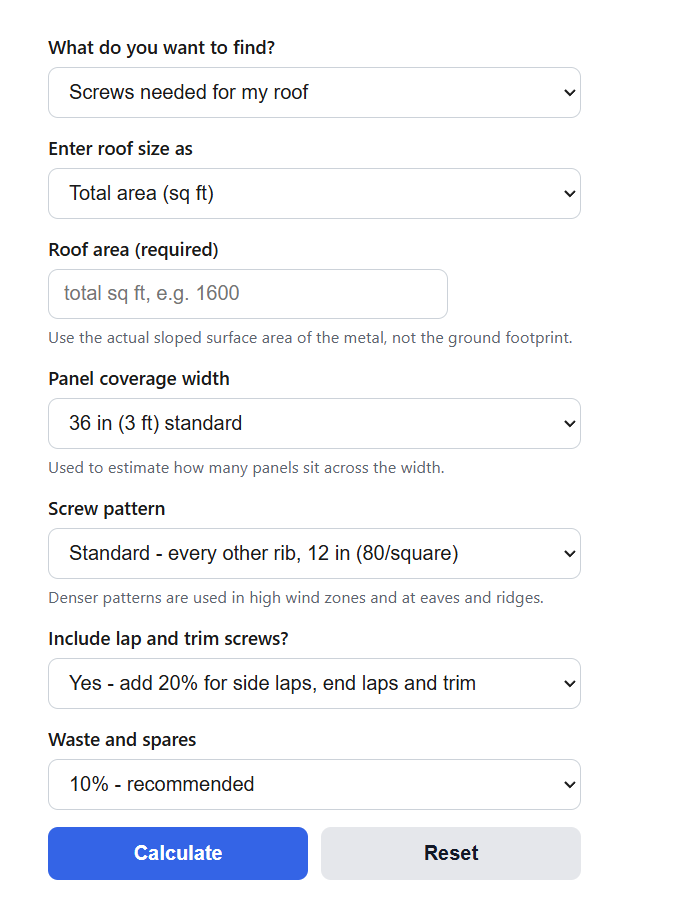Click the 'Used to estimate how many panels' hint
This screenshot has width=696, height=902.
tap(246, 468)
